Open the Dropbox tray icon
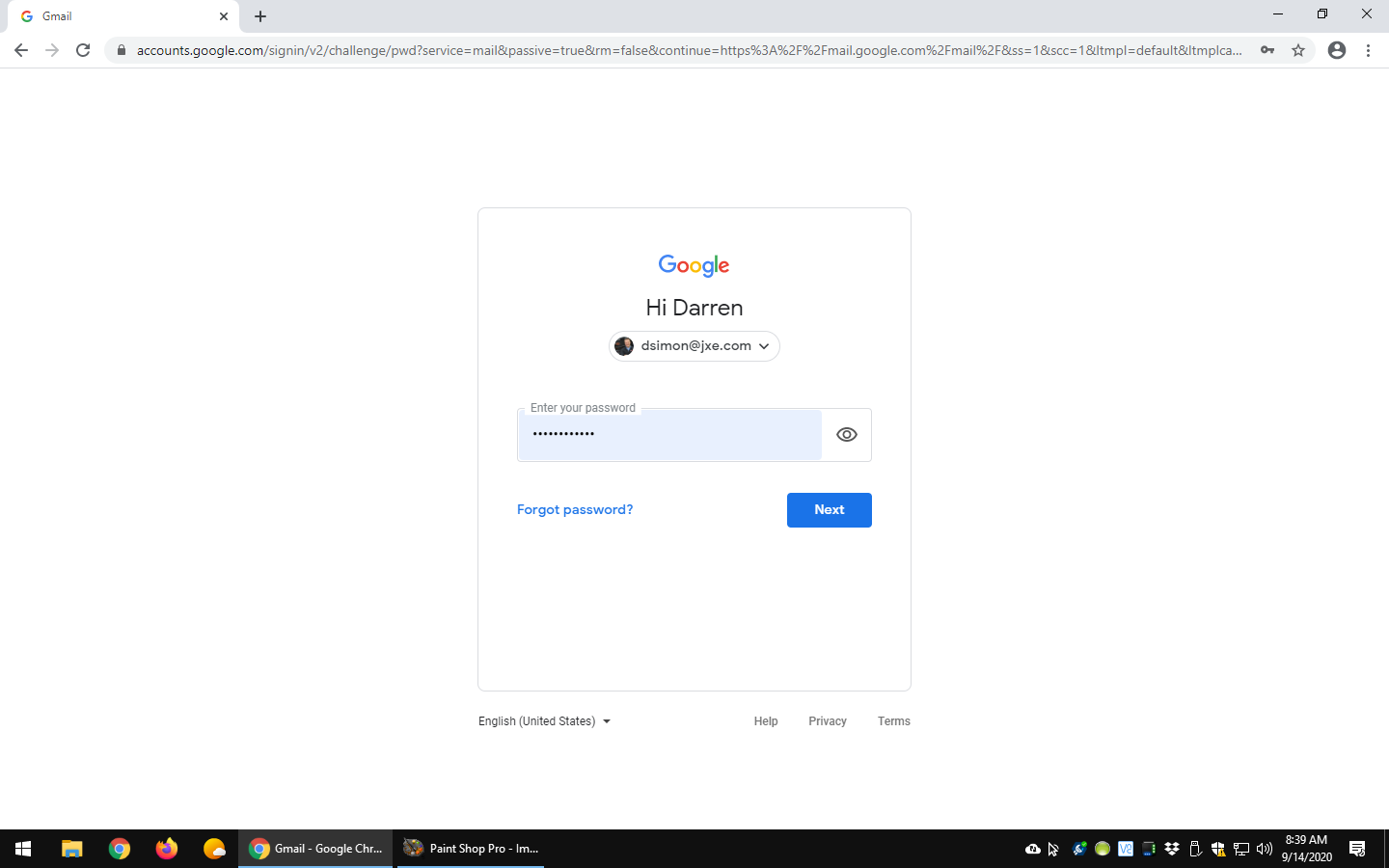 click(1172, 849)
